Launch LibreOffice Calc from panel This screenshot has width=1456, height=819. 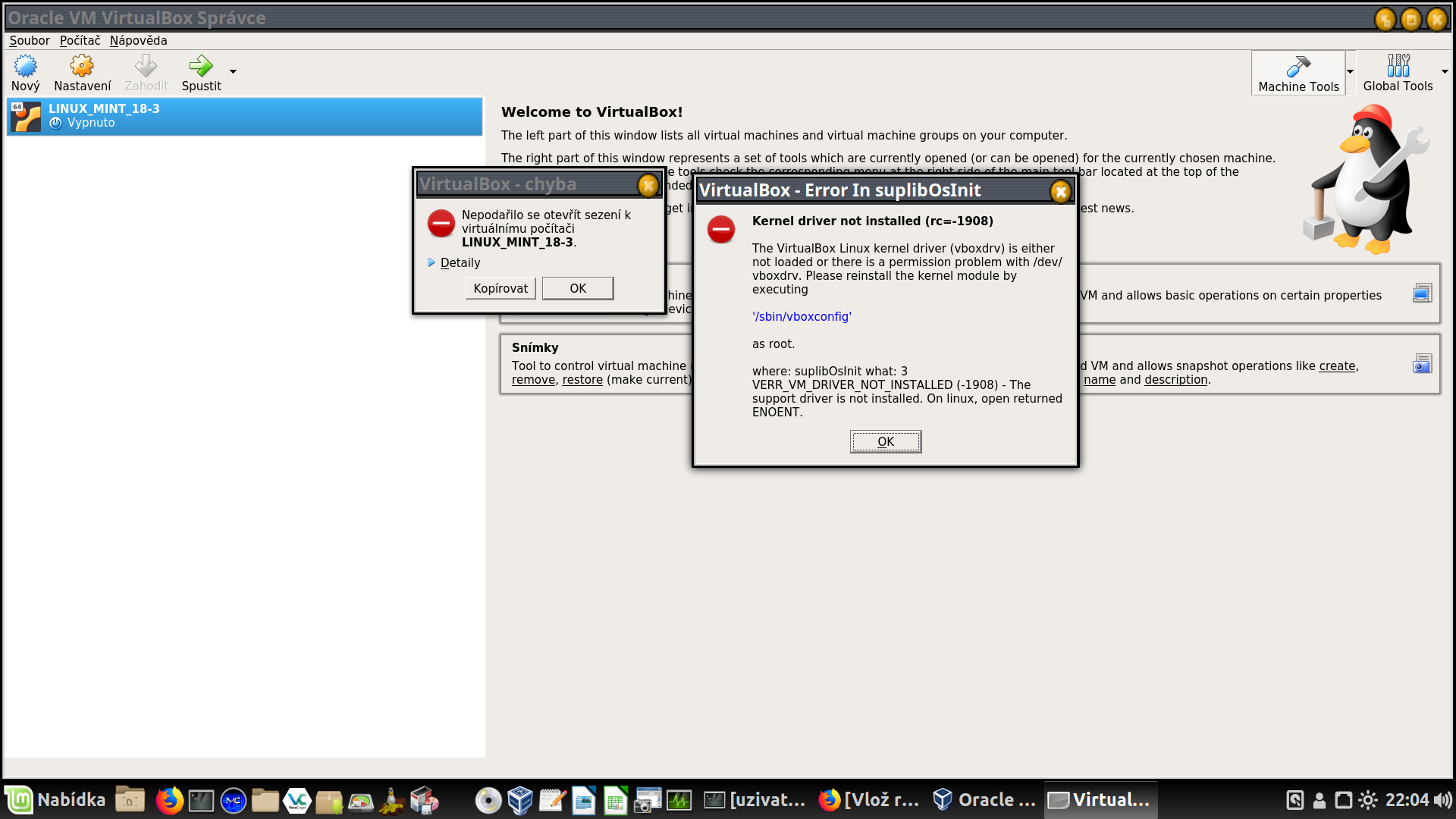(x=616, y=800)
